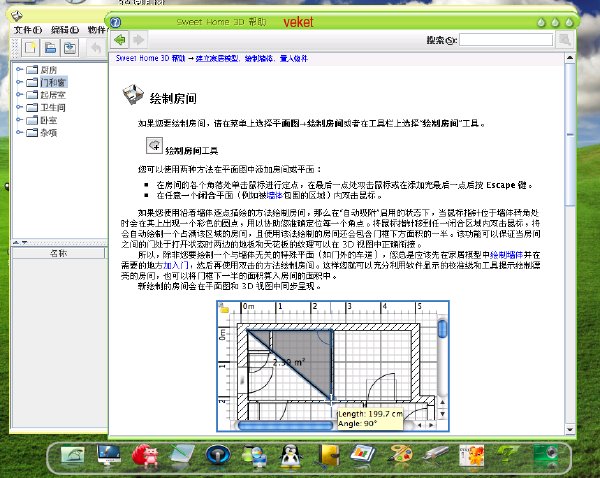Follow the 墙体 link in bullet list
The image size is (600, 478).
pyautogui.click(x=274, y=195)
